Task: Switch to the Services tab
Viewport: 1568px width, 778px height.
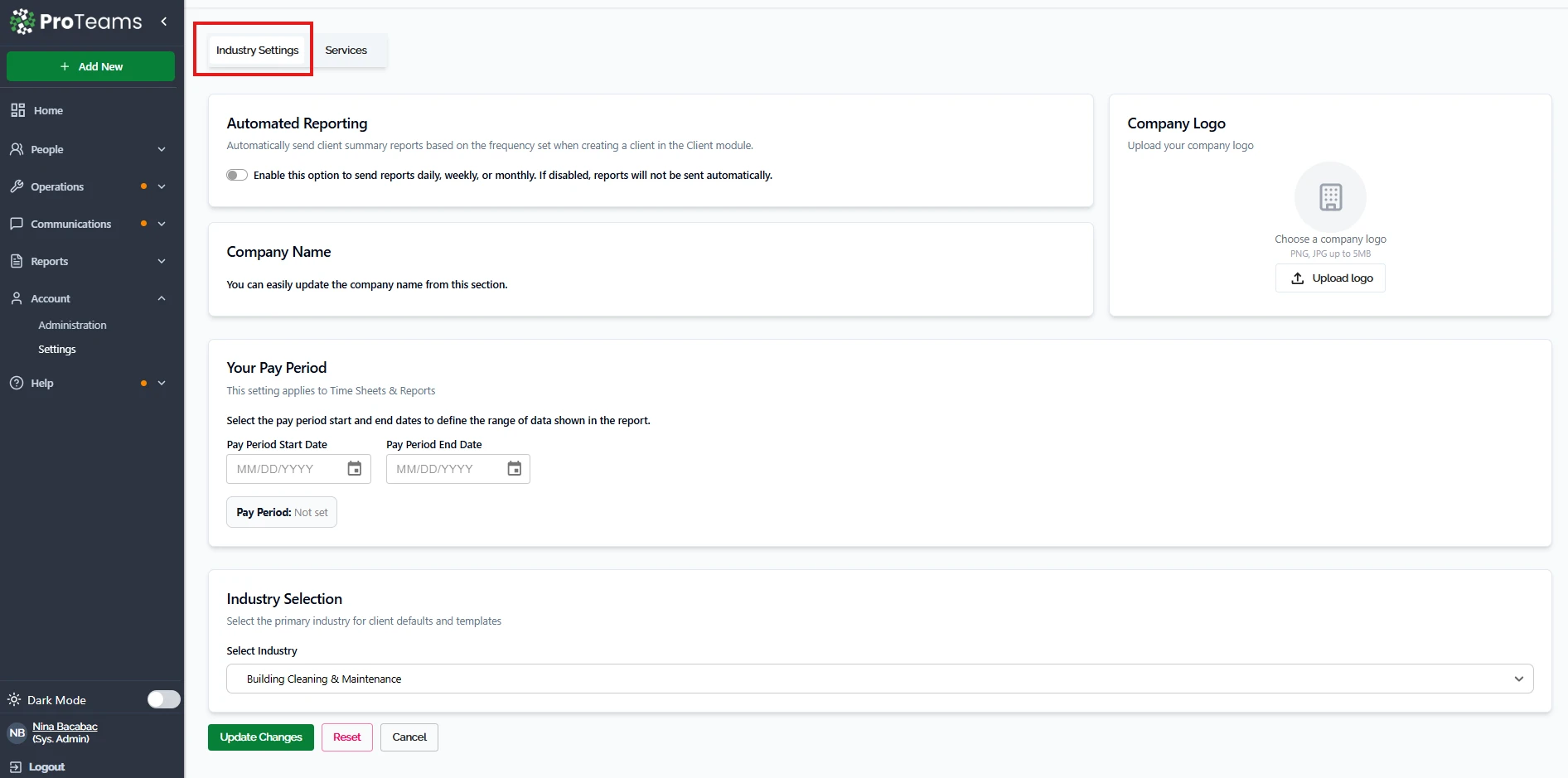Action: click(346, 50)
